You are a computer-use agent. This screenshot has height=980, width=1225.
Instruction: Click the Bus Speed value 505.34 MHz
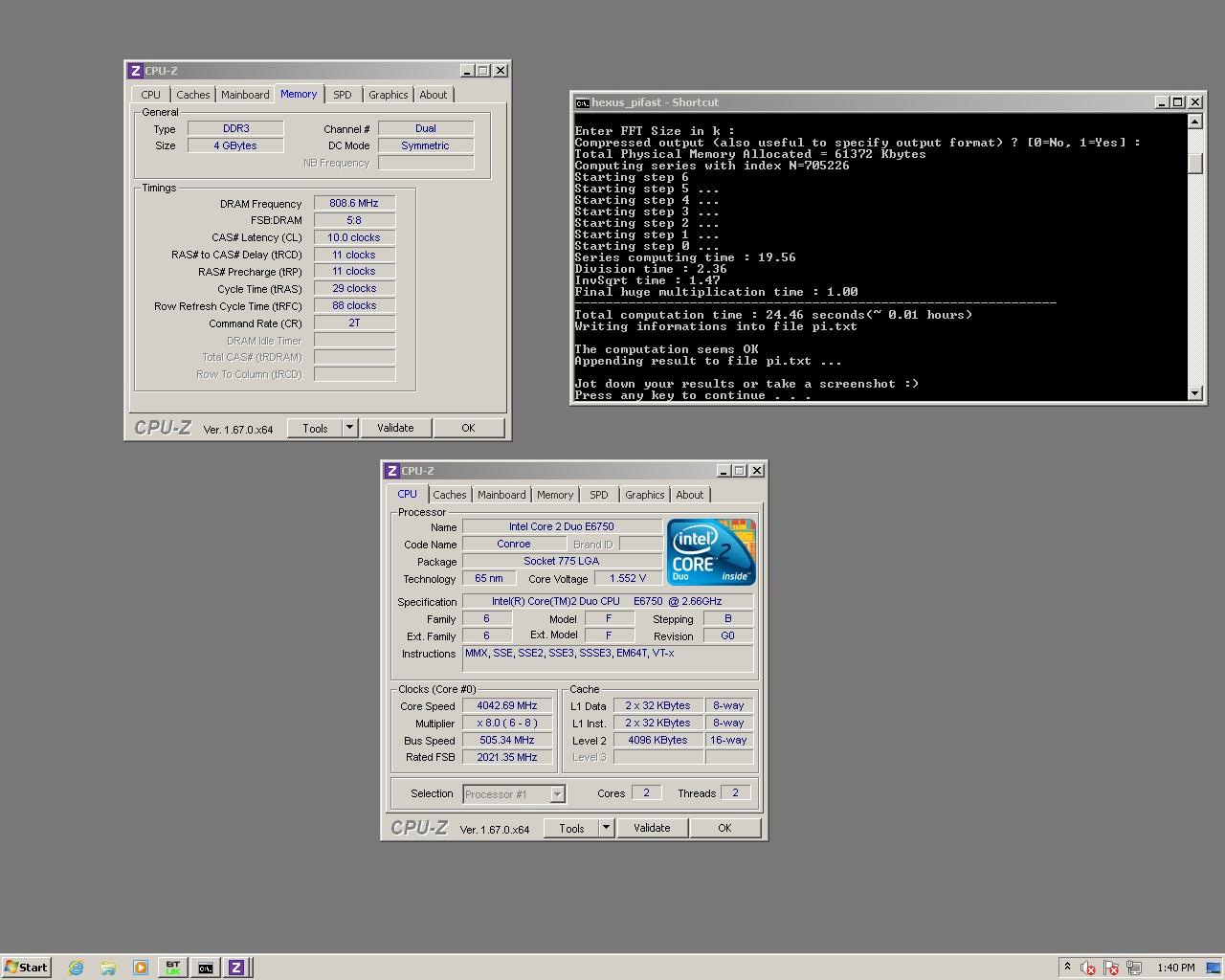pos(507,741)
